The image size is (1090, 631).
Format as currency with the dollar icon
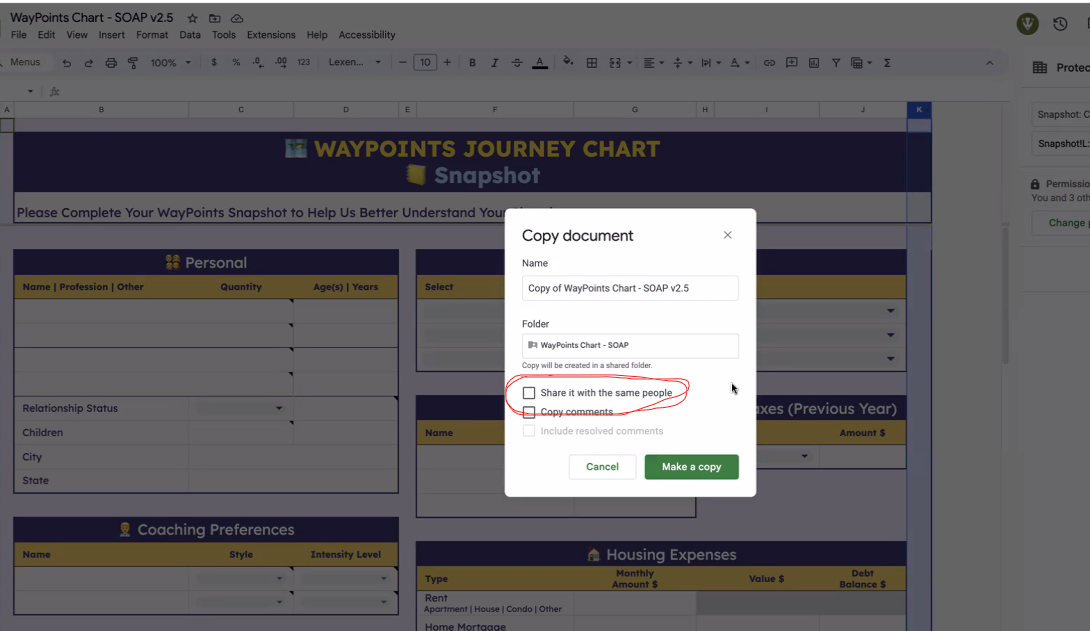pos(214,63)
